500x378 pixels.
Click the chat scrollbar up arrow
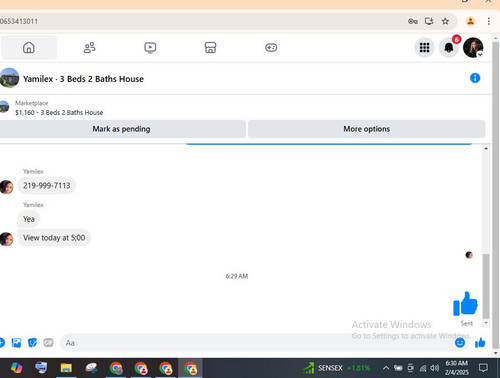[x=486, y=148]
